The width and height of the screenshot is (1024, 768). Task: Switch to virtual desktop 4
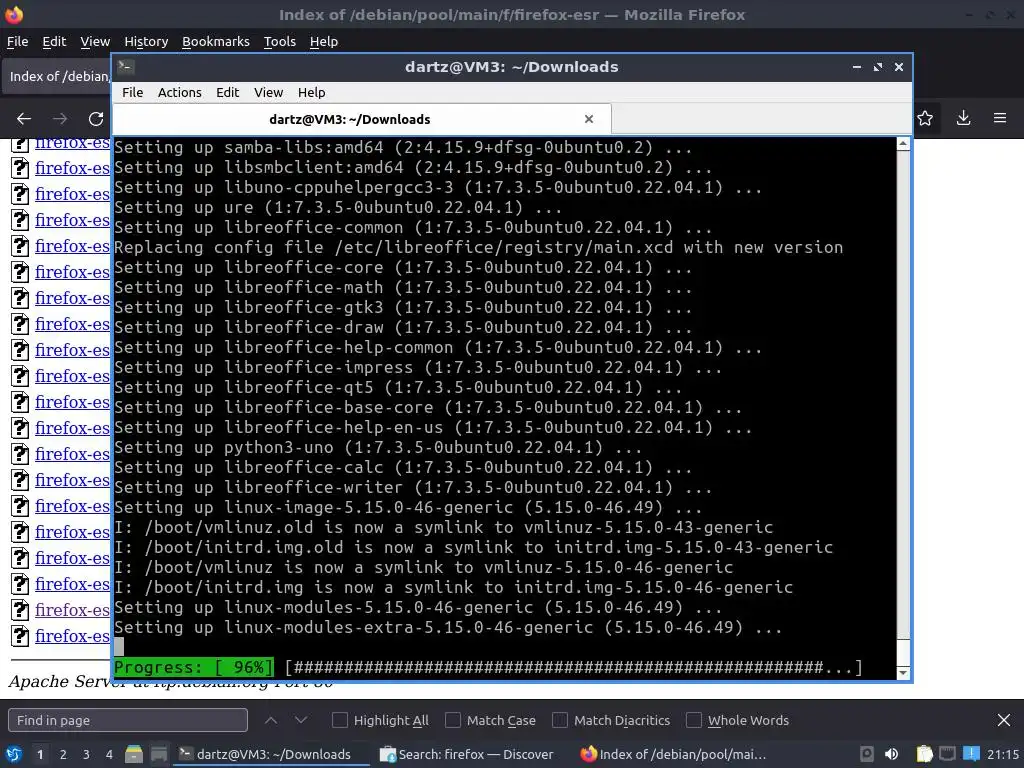click(x=109, y=754)
